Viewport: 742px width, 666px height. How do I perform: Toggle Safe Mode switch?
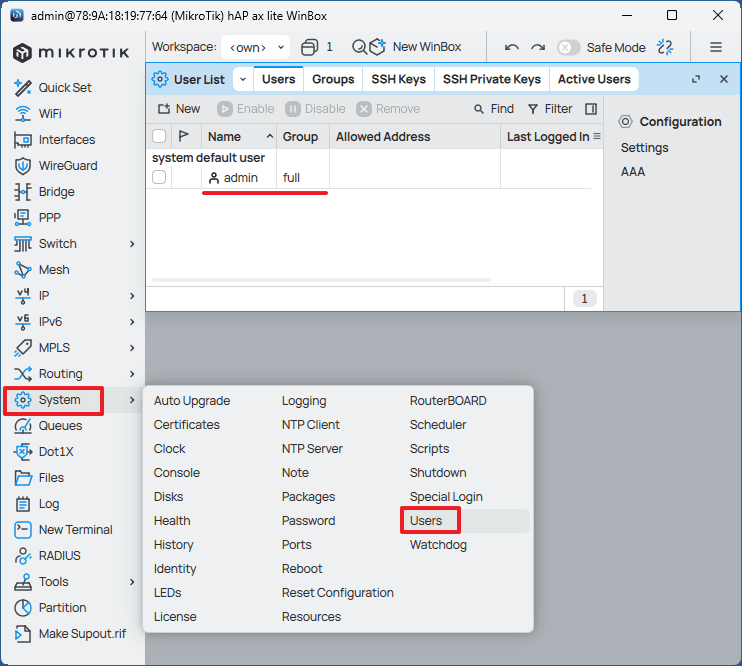[x=569, y=47]
